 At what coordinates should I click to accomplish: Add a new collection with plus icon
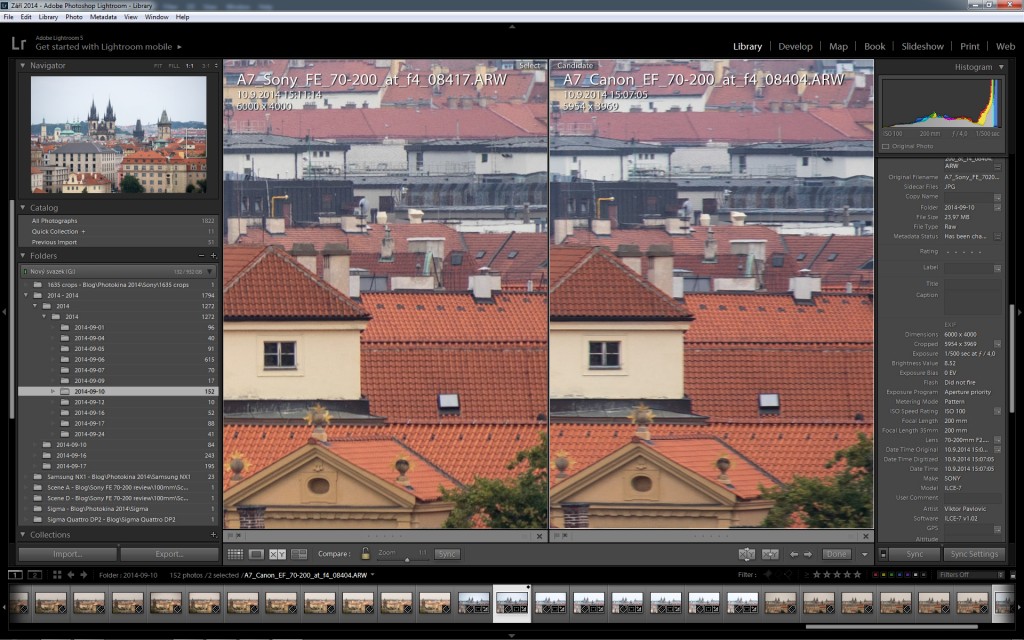213,535
